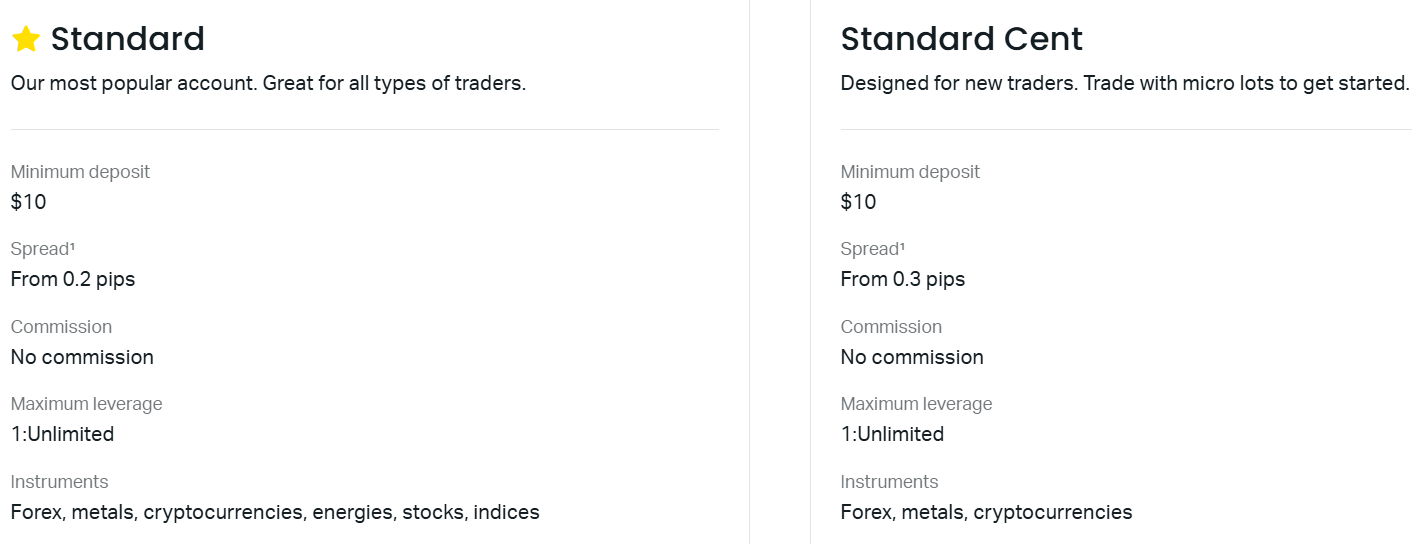Click Standard Cent instruments 'Forex, metals, cryptocurrencies'
1412x544 pixels.
pyautogui.click(x=987, y=512)
